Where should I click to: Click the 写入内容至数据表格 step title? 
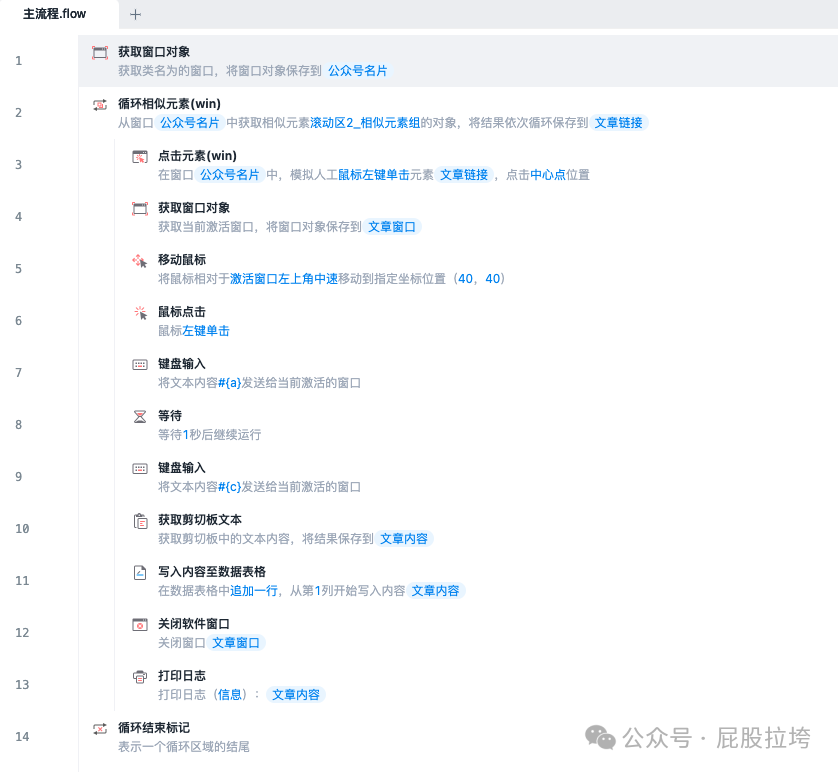212,572
